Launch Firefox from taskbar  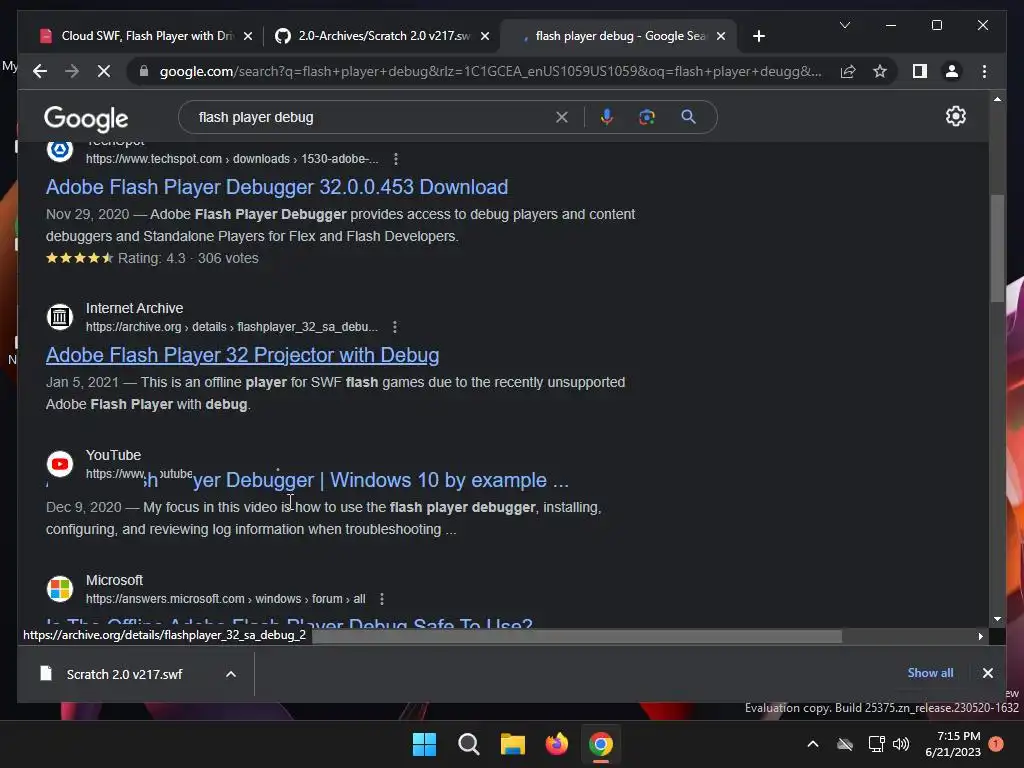tap(556, 744)
